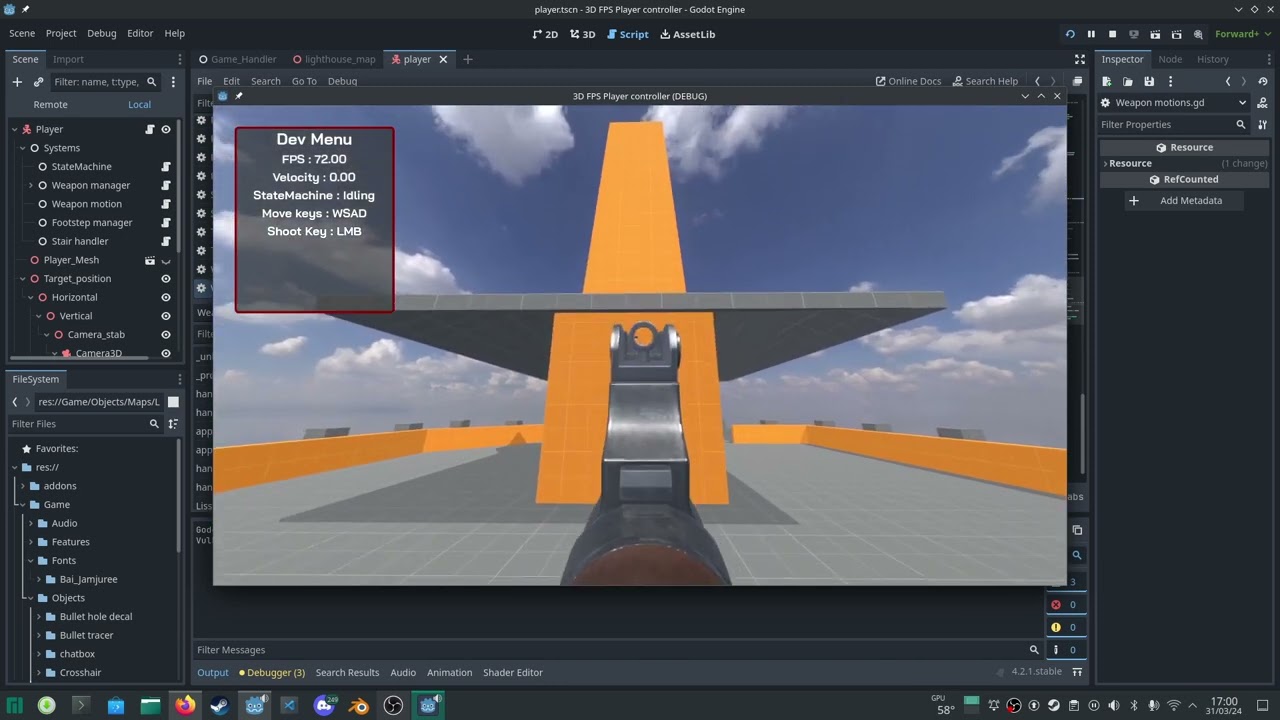The height and width of the screenshot is (720, 1280).
Task: Create a new resource in Inspector
Action: (1107, 81)
